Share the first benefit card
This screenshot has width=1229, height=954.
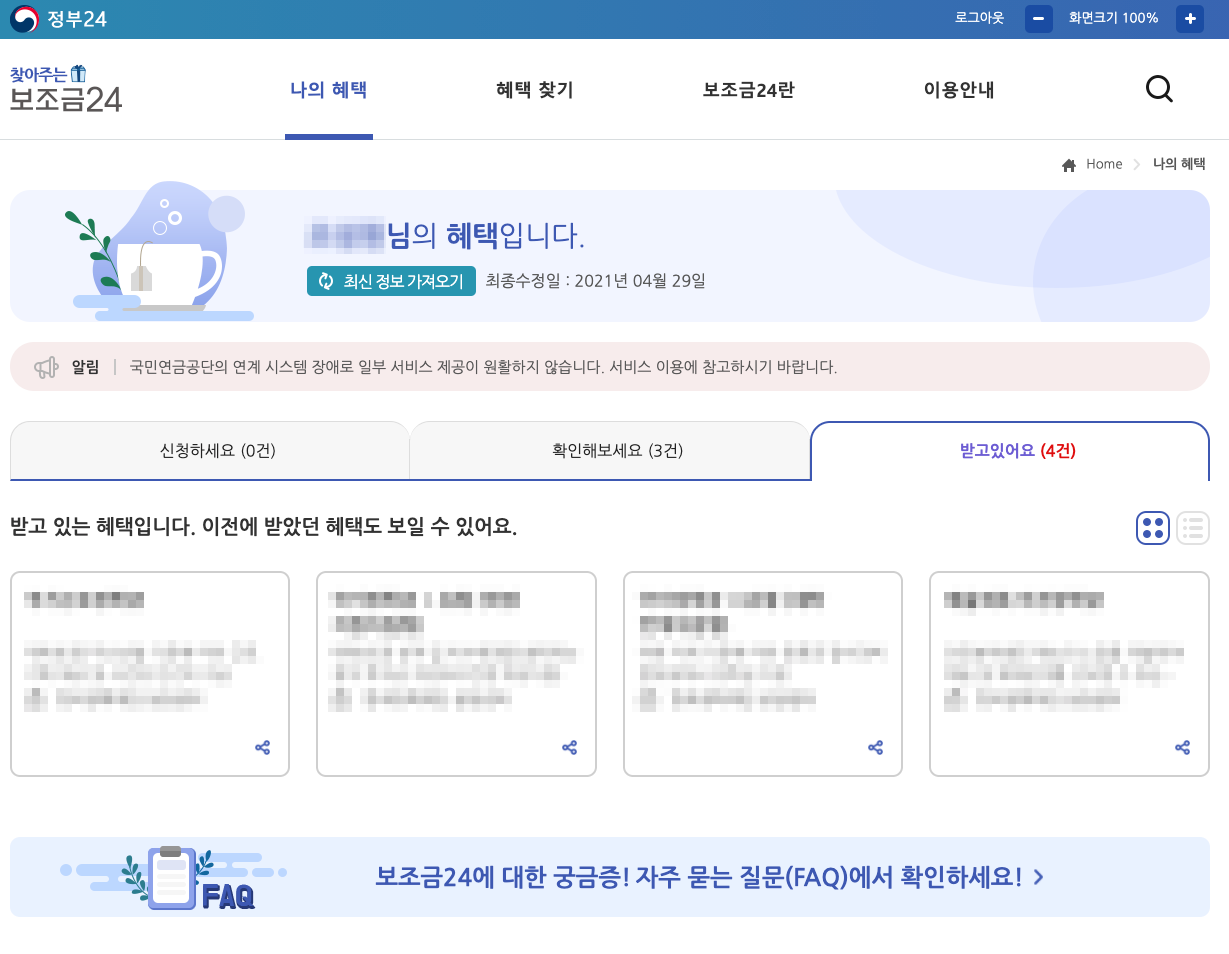[x=262, y=747]
